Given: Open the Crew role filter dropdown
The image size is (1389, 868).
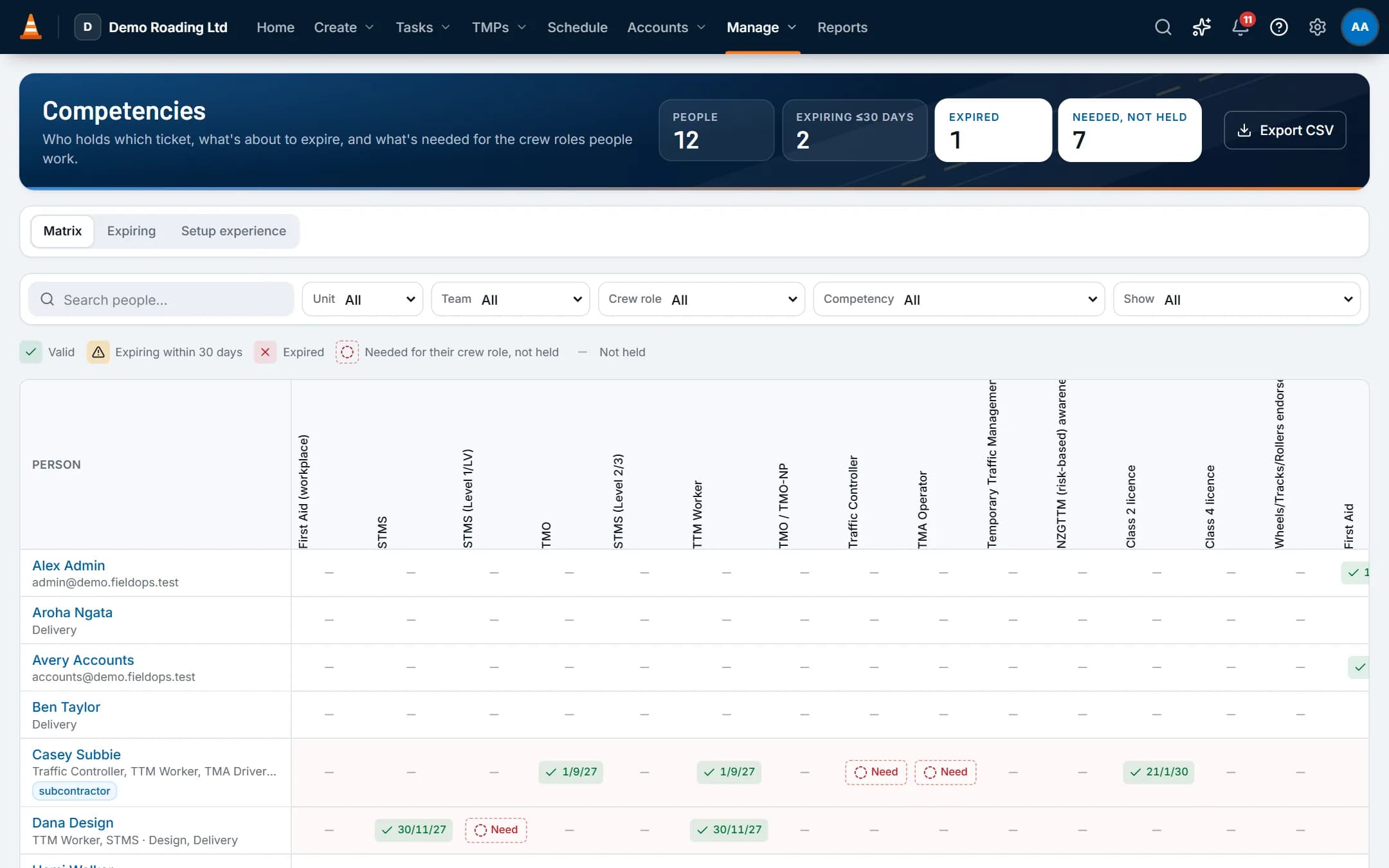Looking at the screenshot, I should coord(702,299).
